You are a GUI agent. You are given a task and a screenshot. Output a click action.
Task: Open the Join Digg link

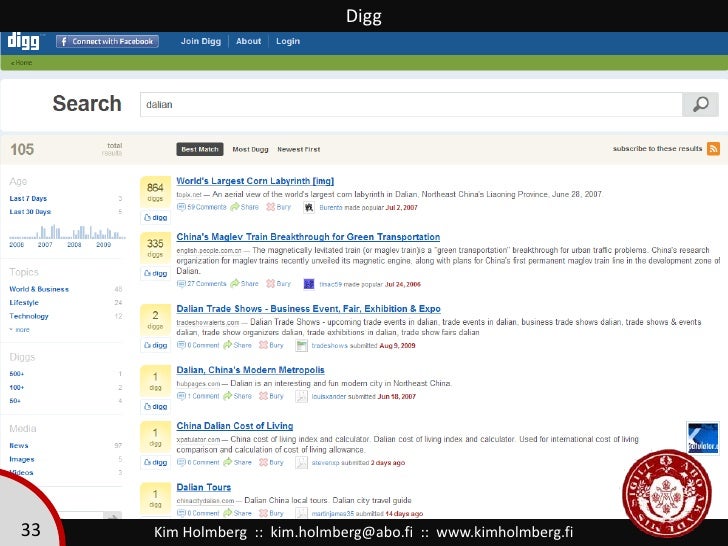[x=201, y=41]
